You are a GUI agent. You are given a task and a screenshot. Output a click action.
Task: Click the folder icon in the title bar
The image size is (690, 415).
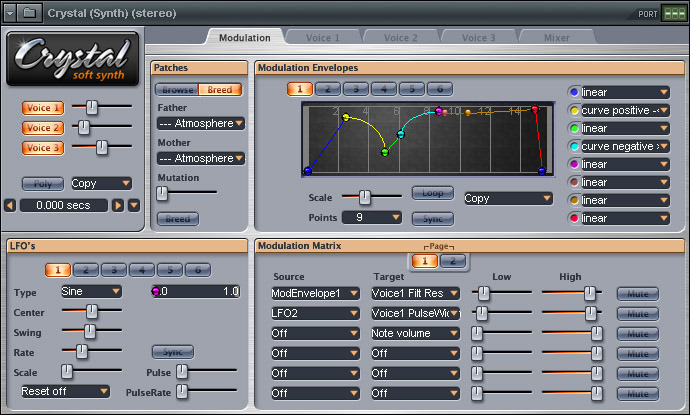pos(29,13)
